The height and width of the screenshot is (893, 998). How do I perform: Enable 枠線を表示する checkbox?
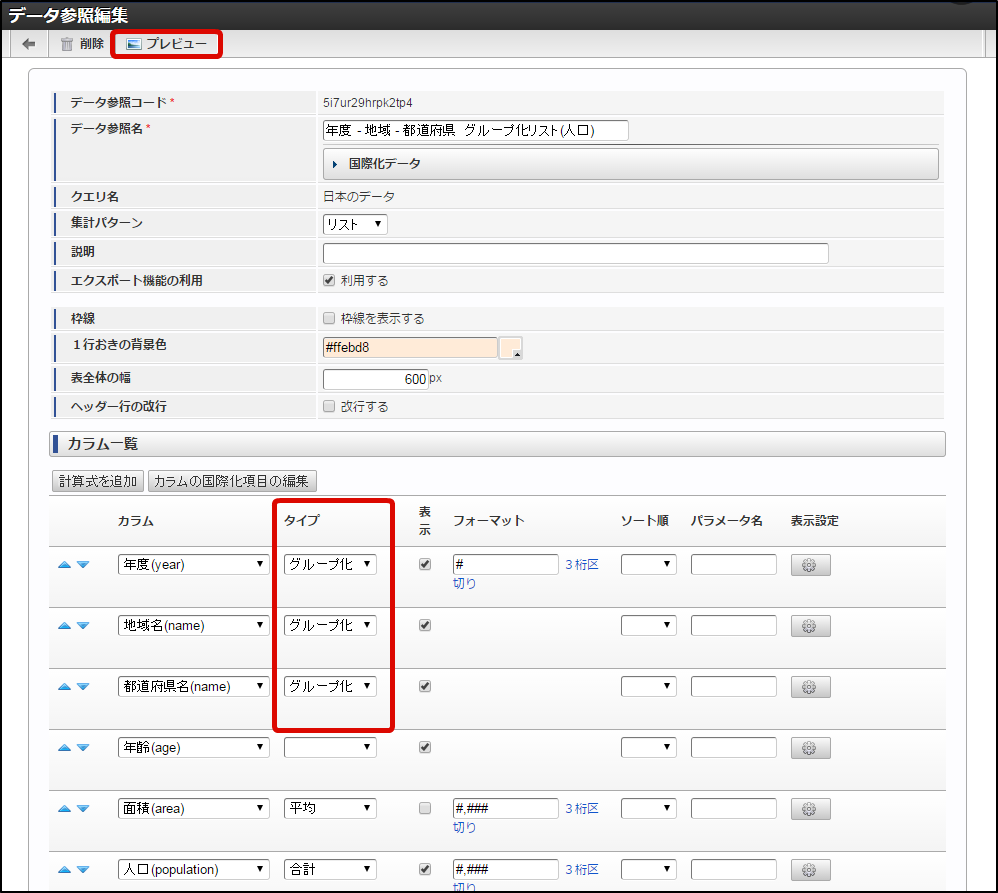[329, 319]
